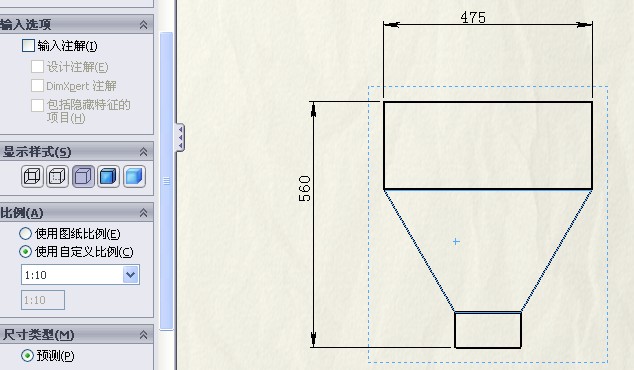634x370 pixels.
Task: Click the property panel vertical scrollbar
Action: point(166,181)
